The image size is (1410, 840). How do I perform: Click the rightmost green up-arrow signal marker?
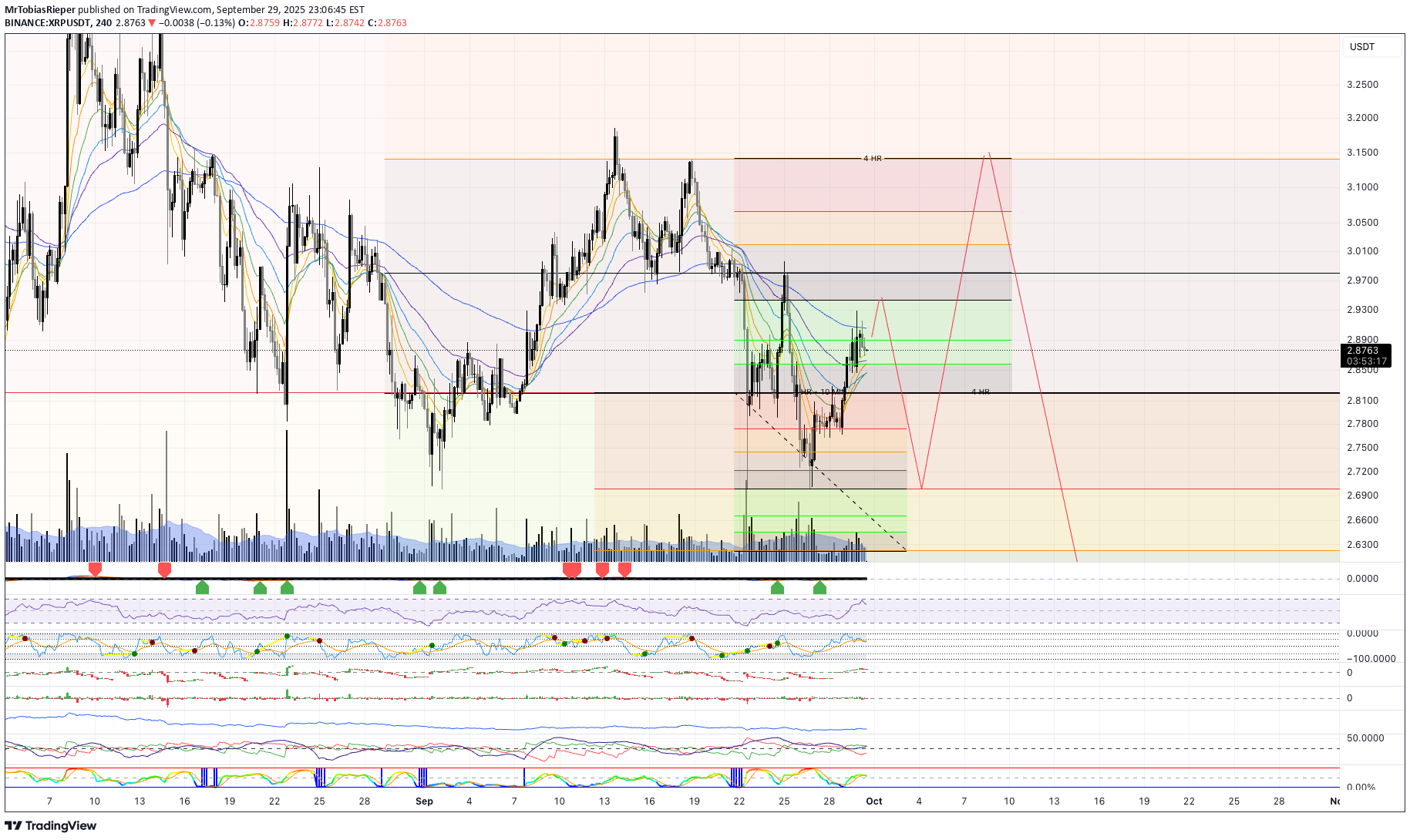(819, 588)
